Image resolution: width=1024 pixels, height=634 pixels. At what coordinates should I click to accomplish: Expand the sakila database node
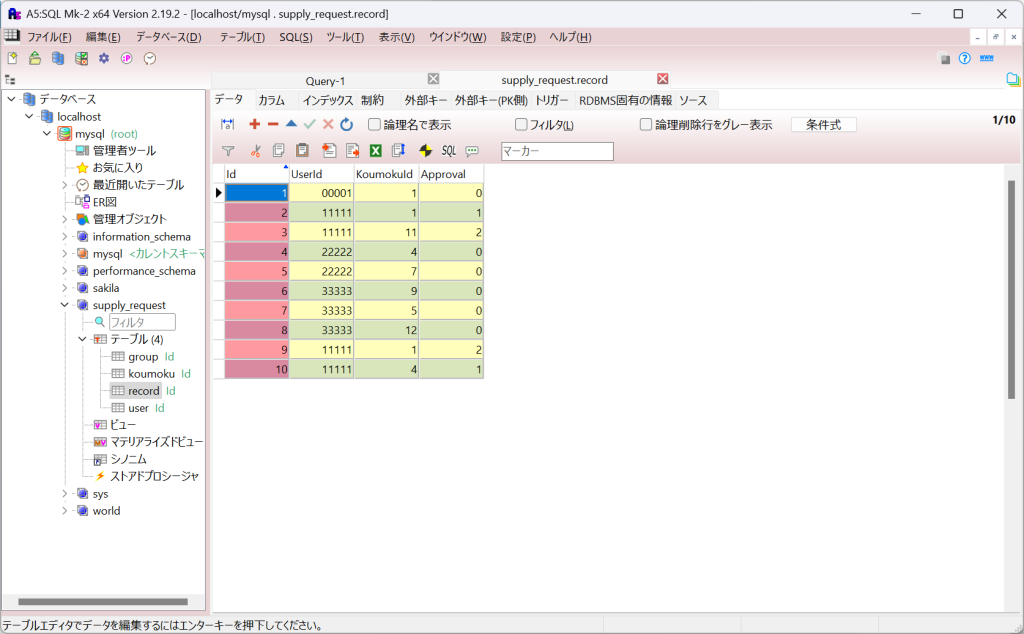(x=65, y=288)
